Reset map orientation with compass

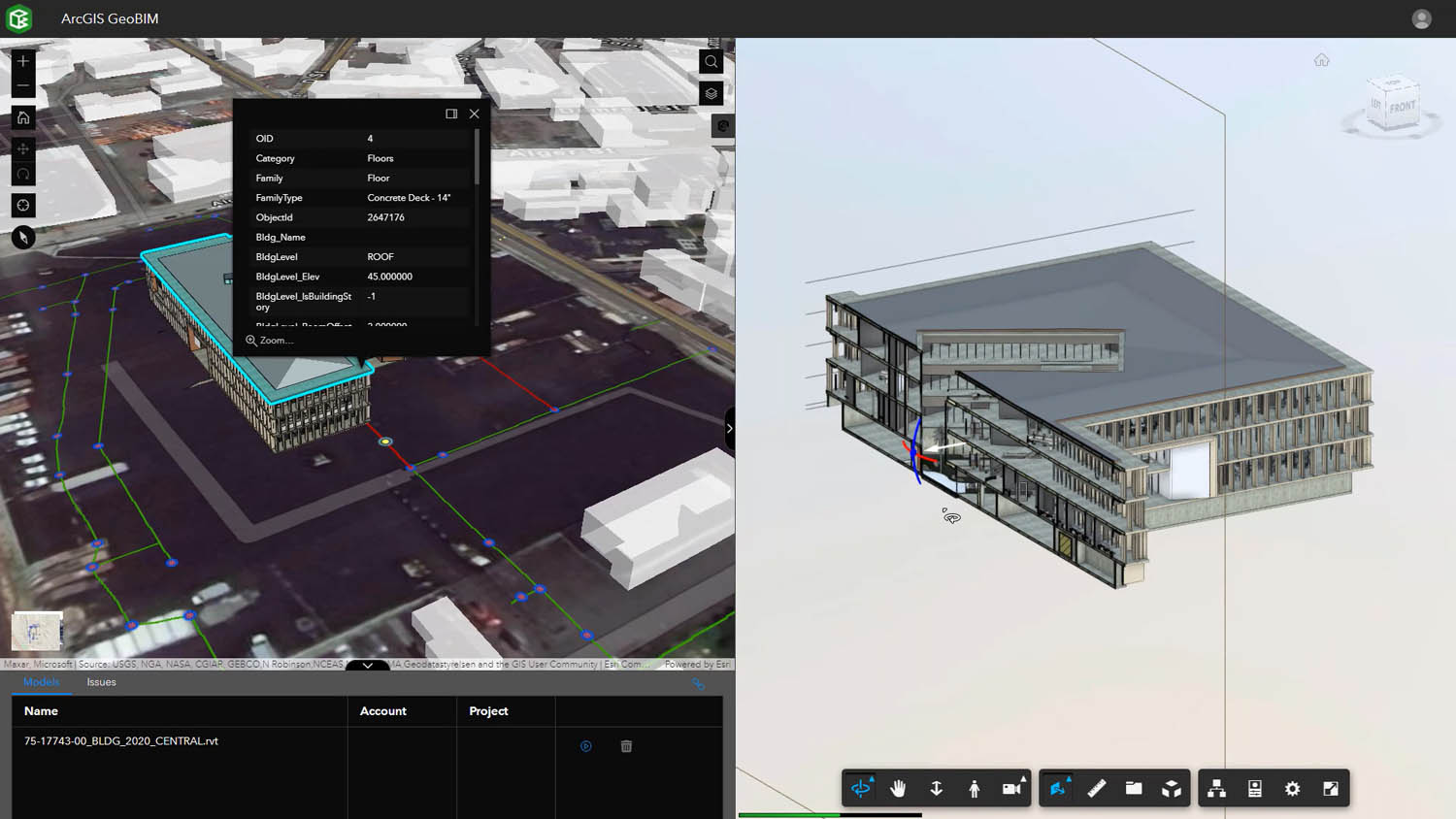click(x=23, y=237)
